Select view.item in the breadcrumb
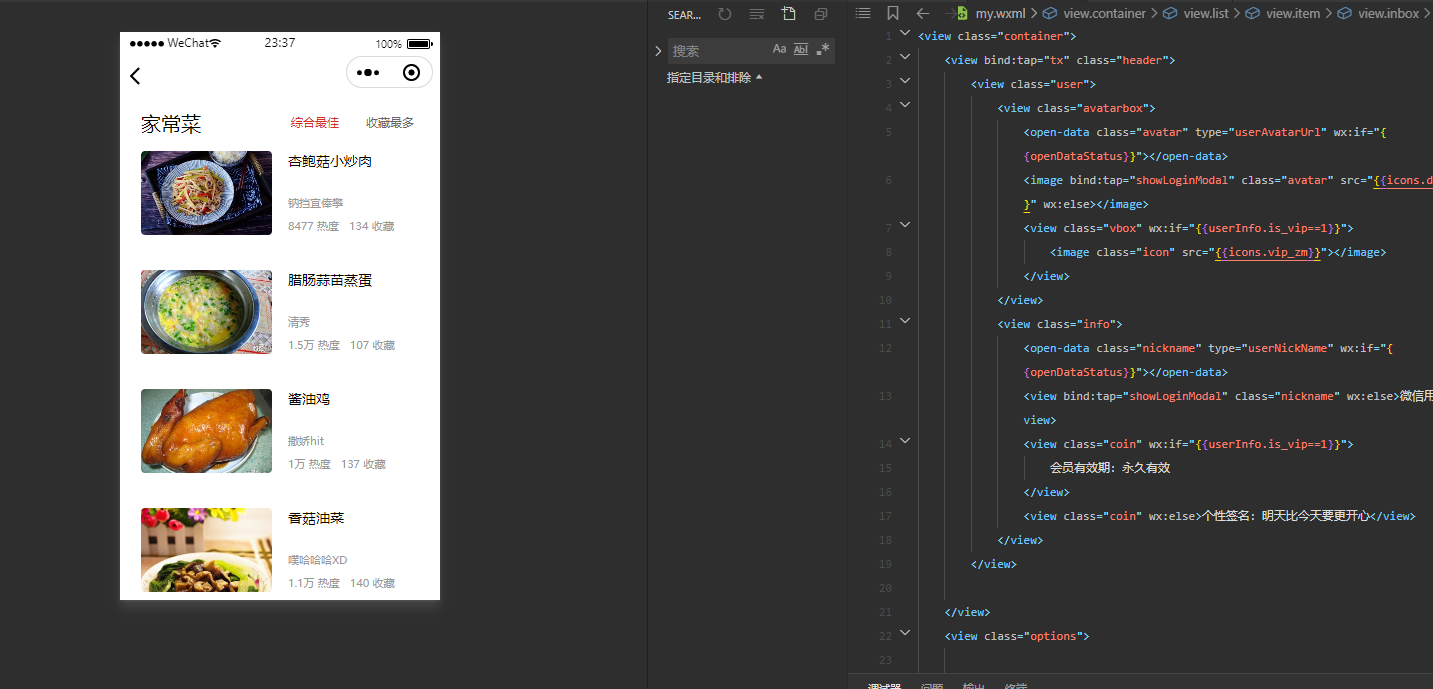This screenshot has width=1433, height=689. [1293, 14]
